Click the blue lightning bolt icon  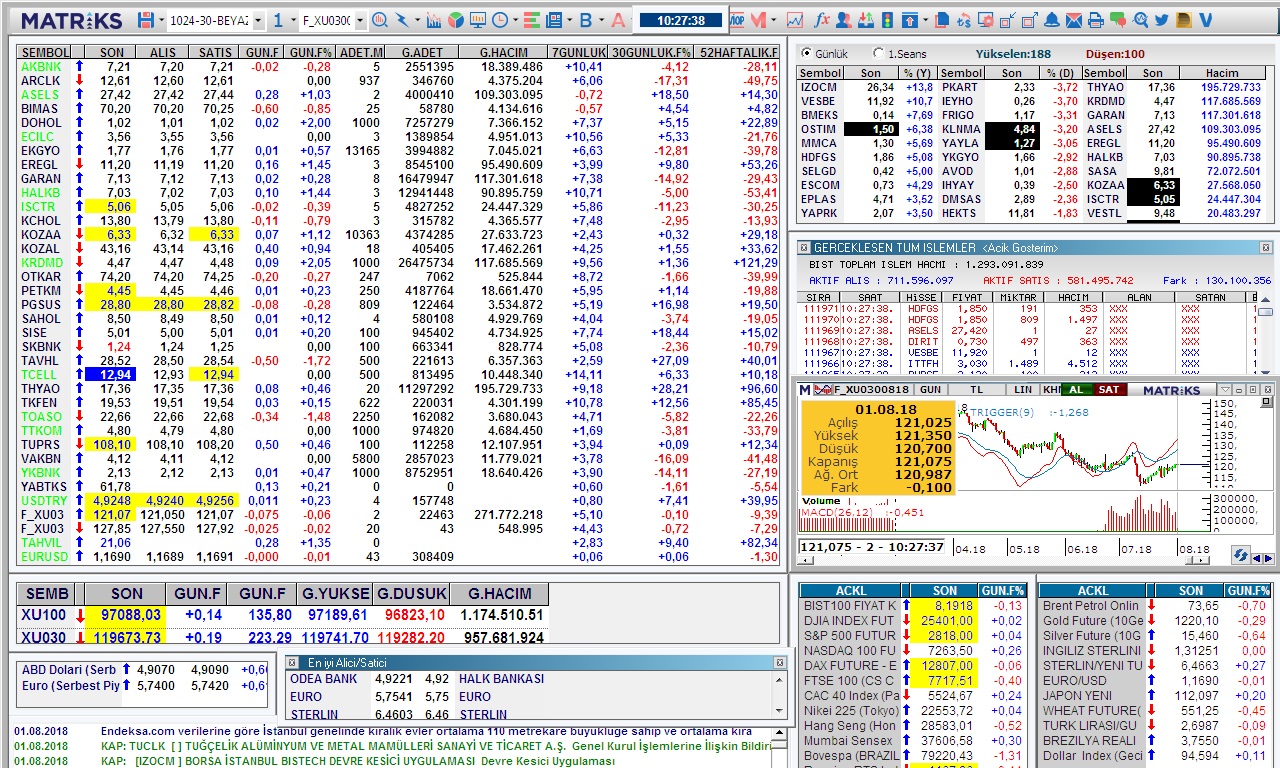(402, 20)
